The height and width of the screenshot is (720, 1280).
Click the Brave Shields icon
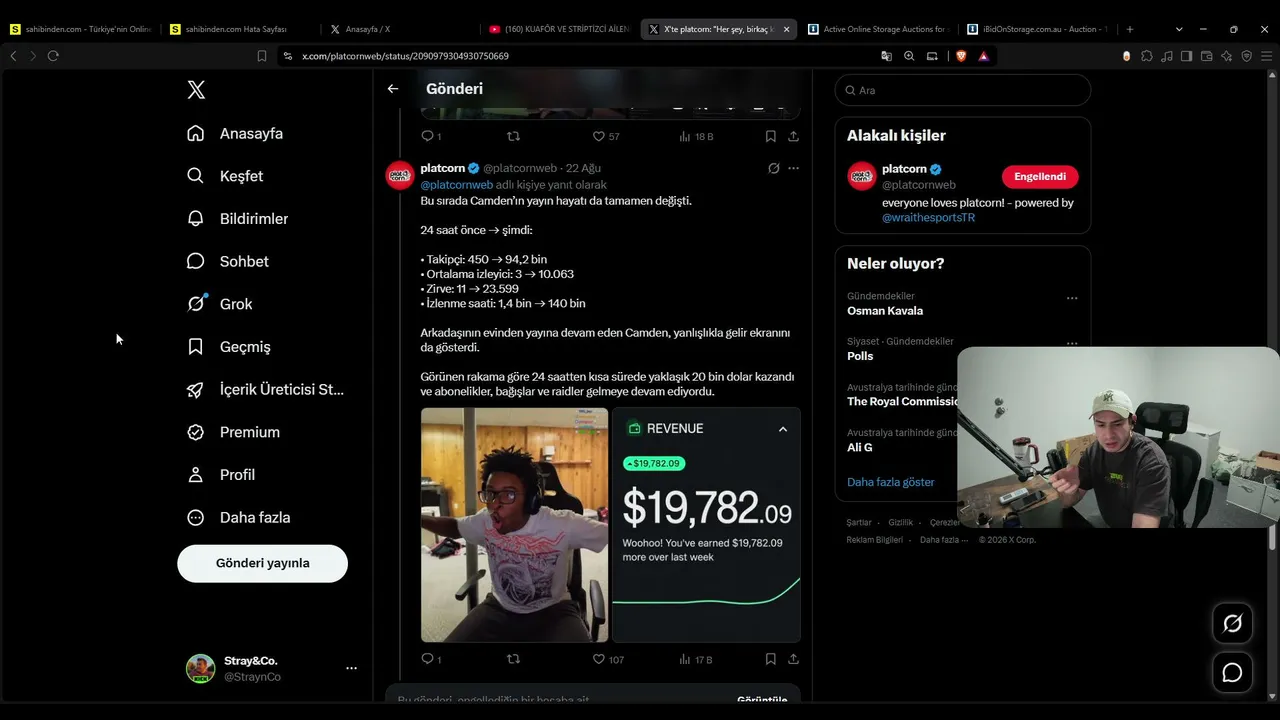961,56
